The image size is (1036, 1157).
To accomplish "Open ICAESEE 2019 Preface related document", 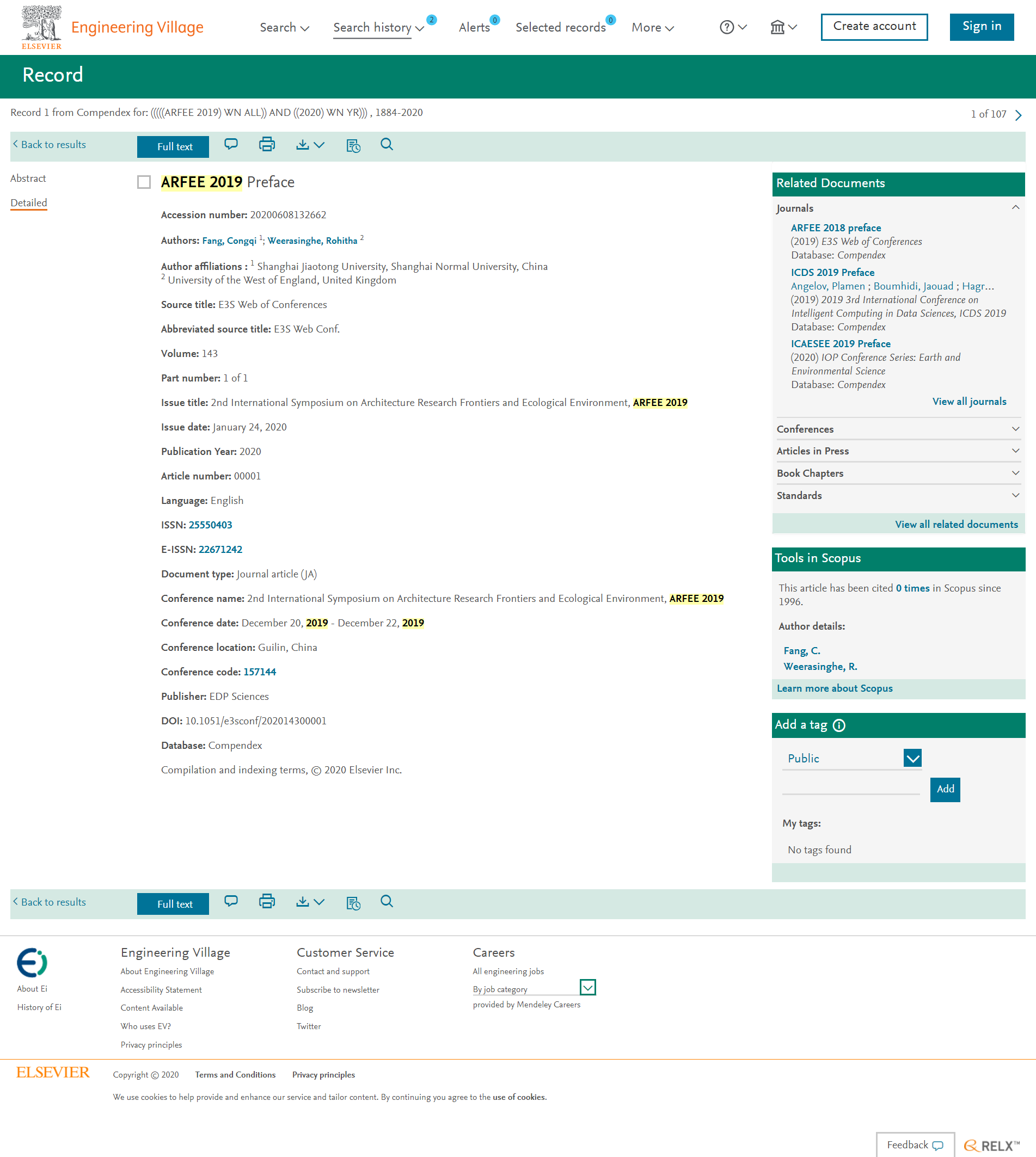I will click(840, 344).
